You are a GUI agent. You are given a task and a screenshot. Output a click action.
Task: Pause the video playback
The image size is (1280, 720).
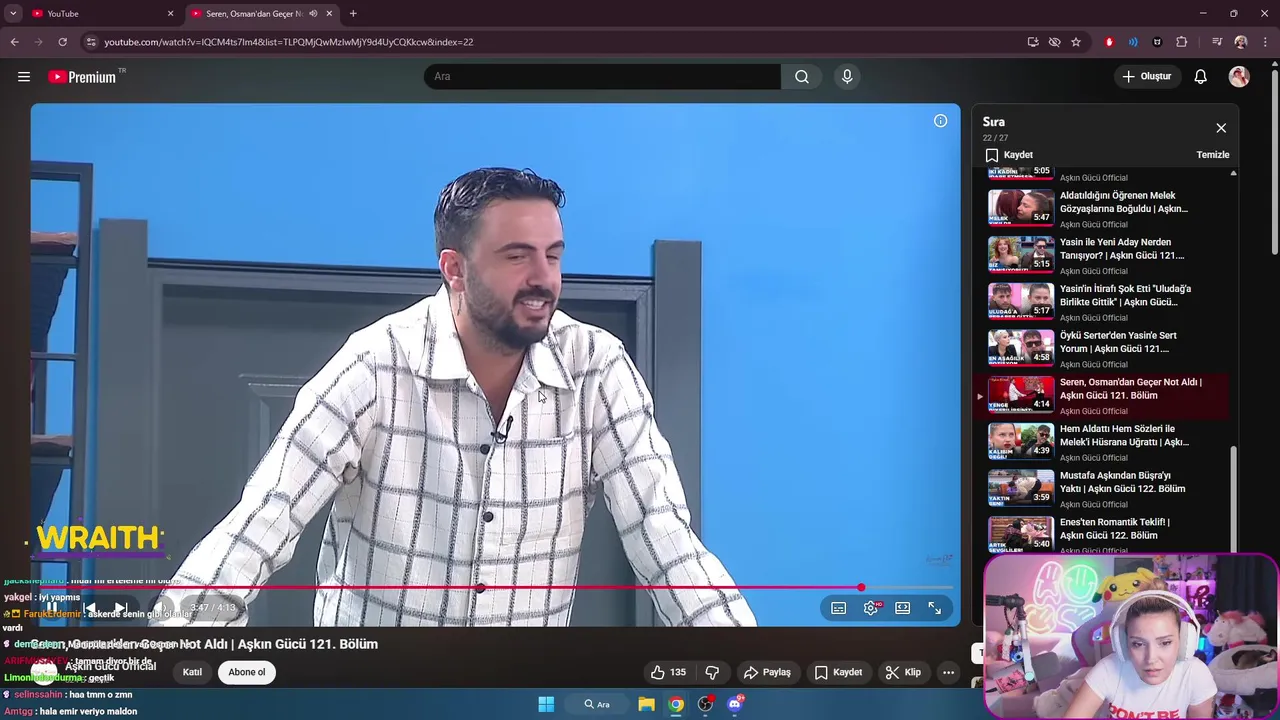click(51, 608)
